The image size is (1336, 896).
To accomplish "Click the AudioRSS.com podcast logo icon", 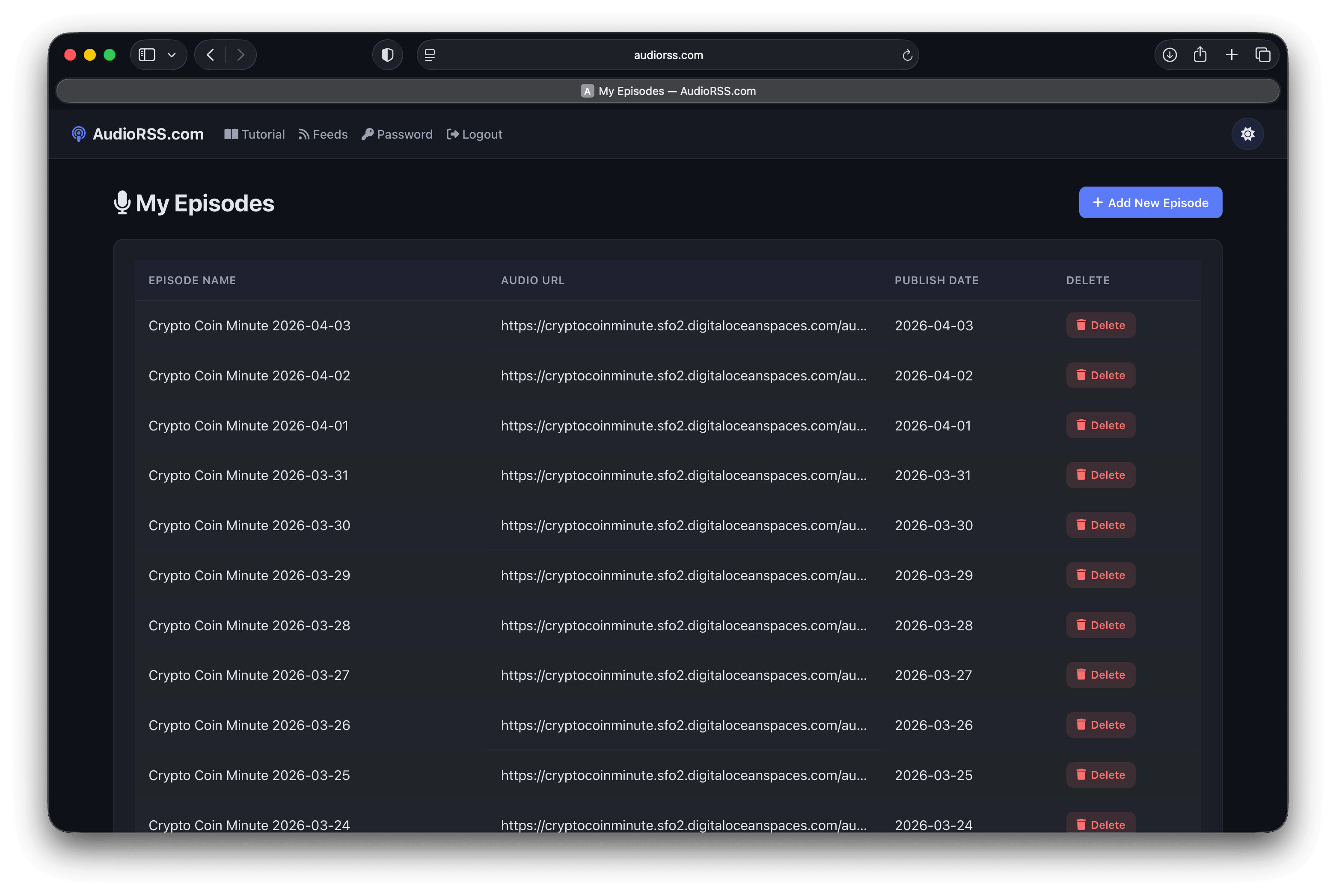I will tap(78, 134).
